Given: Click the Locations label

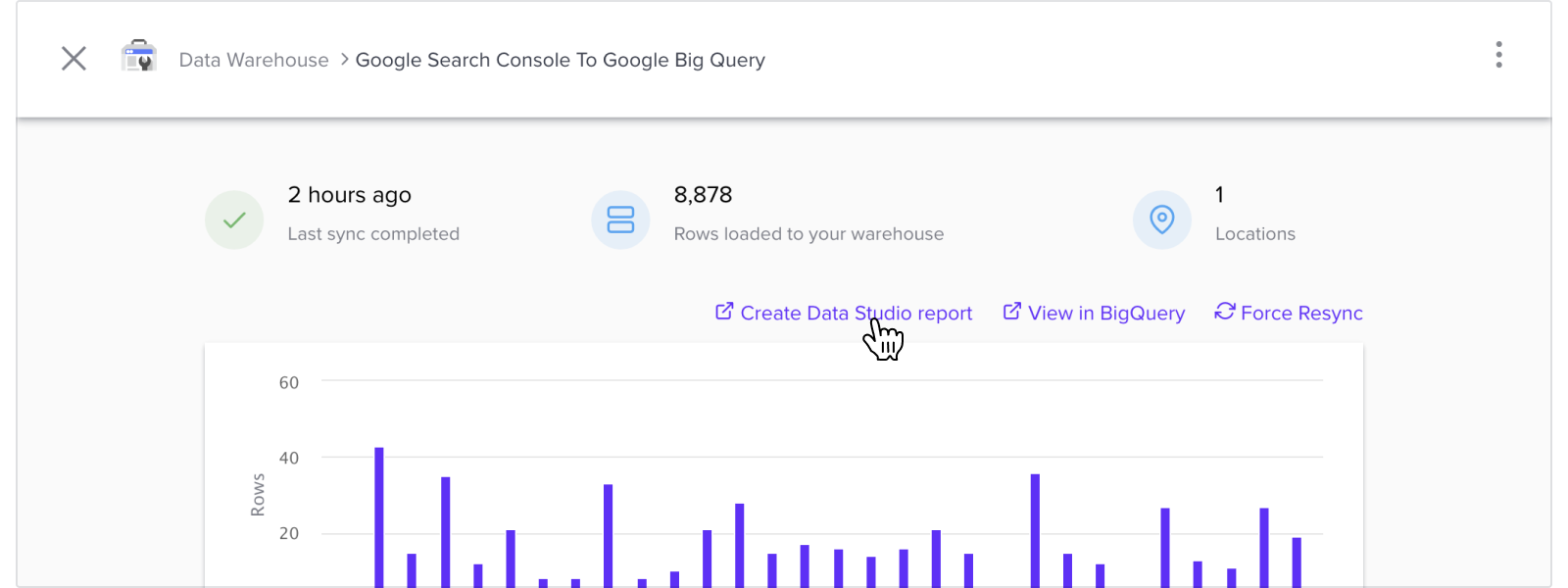Looking at the screenshot, I should [x=1254, y=234].
